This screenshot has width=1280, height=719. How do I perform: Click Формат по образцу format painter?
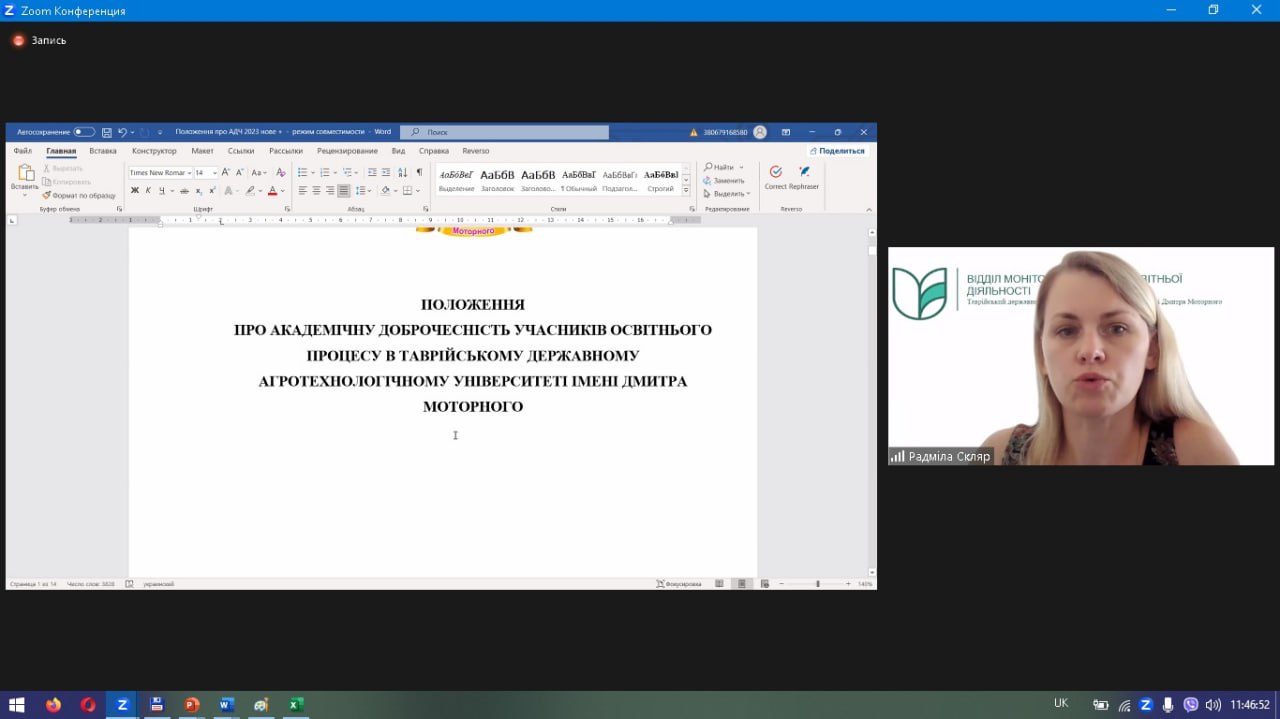(x=79, y=196)
